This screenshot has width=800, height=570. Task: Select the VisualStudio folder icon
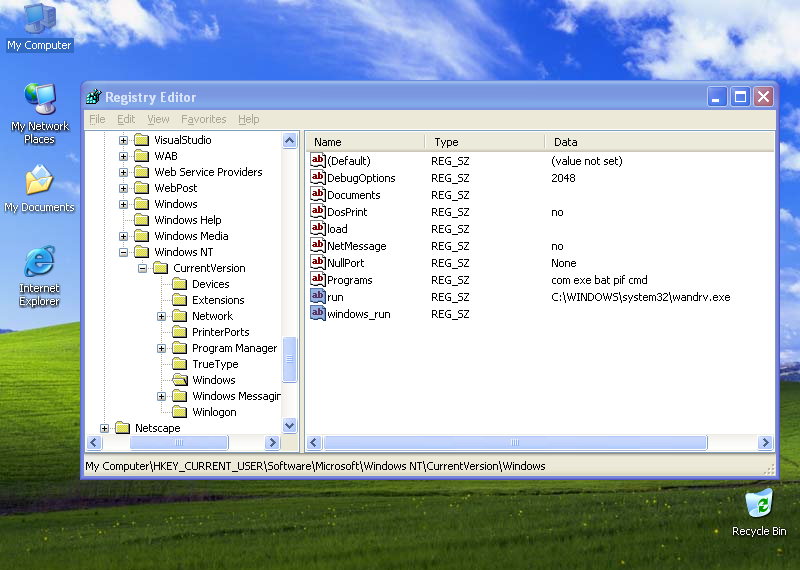(x=141, y=140)
